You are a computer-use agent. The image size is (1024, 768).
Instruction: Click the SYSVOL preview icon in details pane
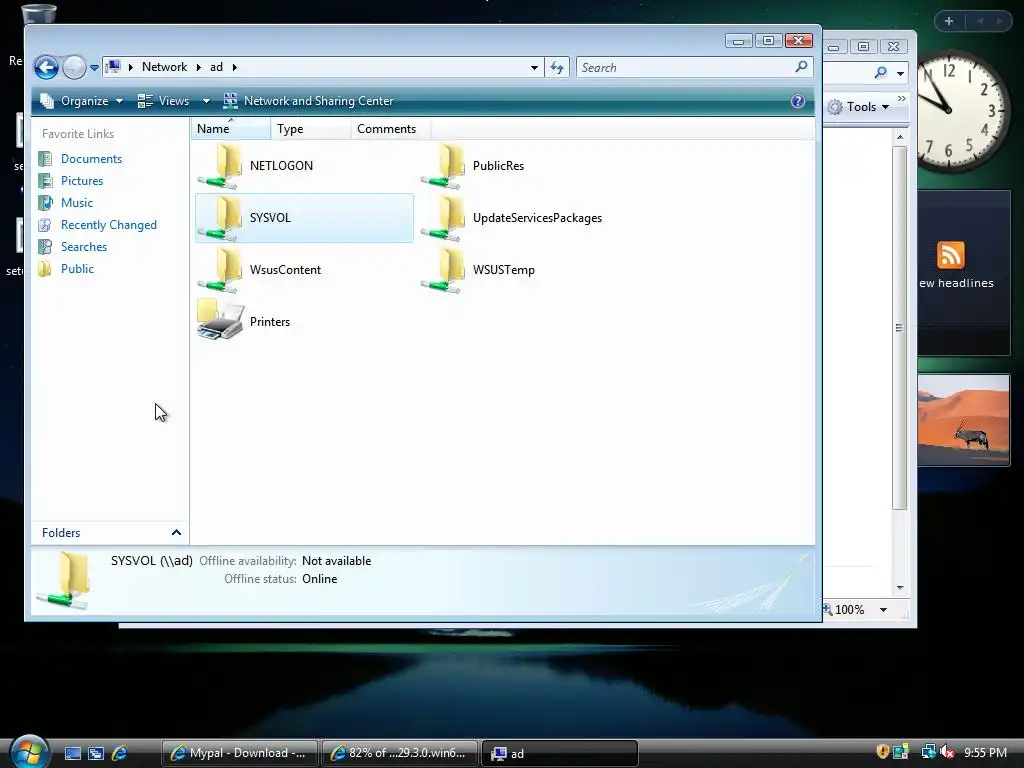pyautogui.click(x=64, y=580)
